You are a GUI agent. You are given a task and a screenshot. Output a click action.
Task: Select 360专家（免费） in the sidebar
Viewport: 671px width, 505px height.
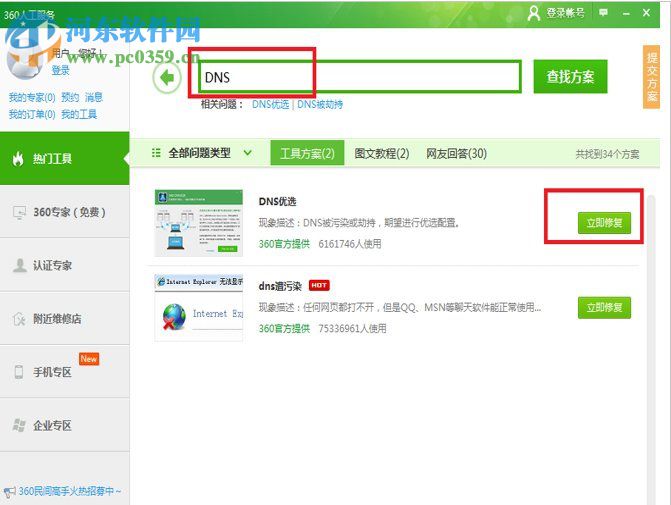point(65,212)
